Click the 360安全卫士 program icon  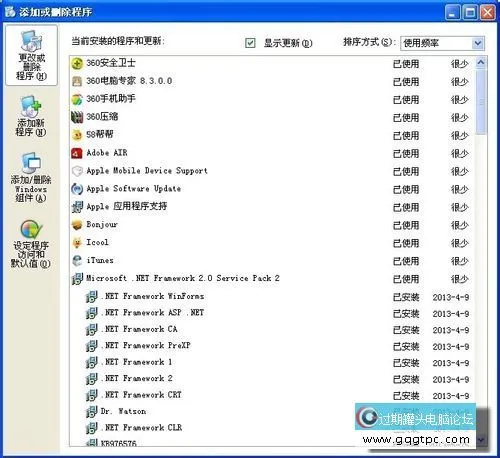coord(77,63)
